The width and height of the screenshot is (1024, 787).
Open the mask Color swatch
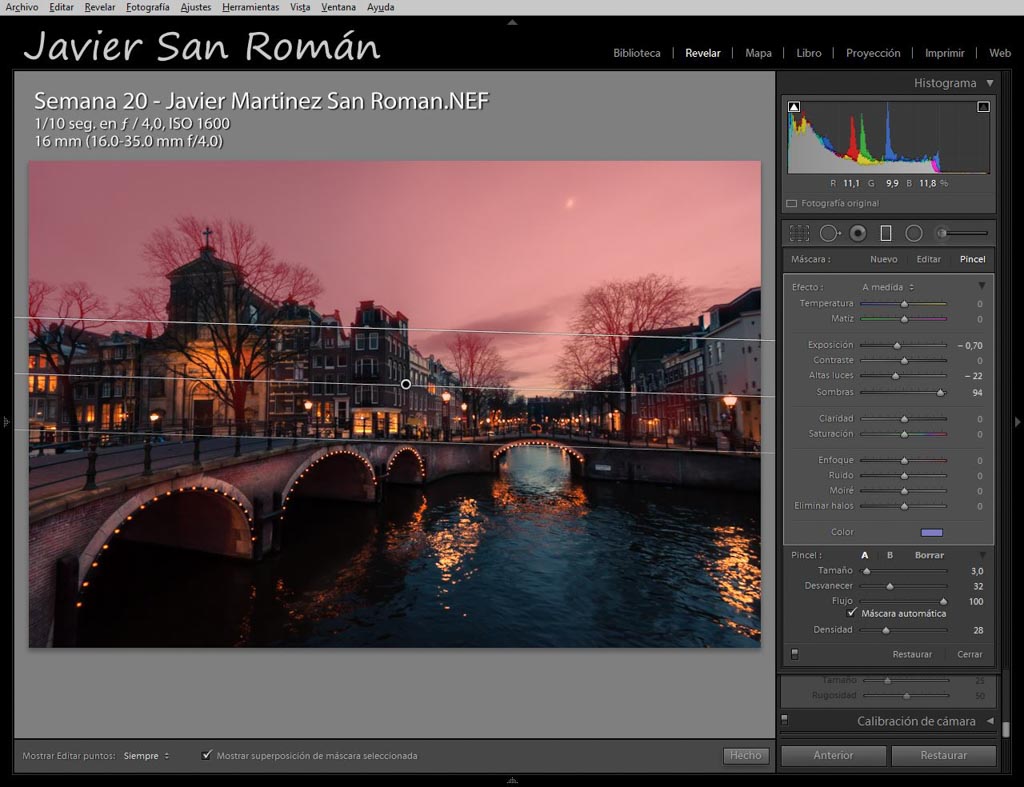tap(931, 532)
